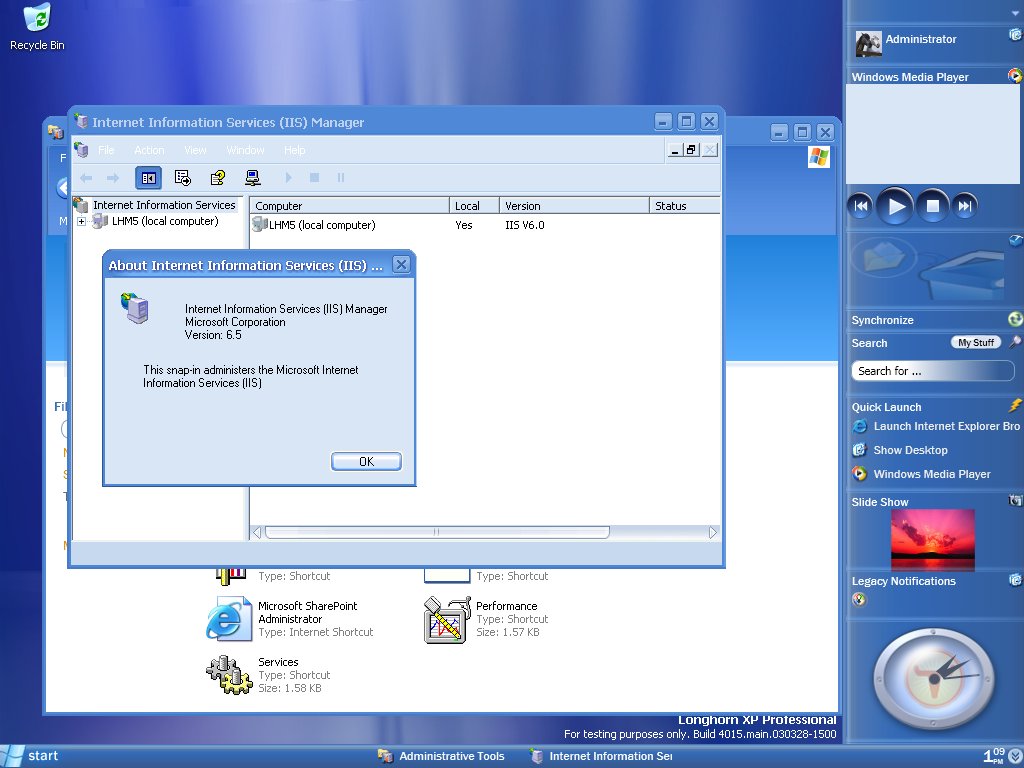Click the About dialog IIS computer icon
Image resolution: width=1024 pixels, height=768 pixels.
tap(135, 308)
